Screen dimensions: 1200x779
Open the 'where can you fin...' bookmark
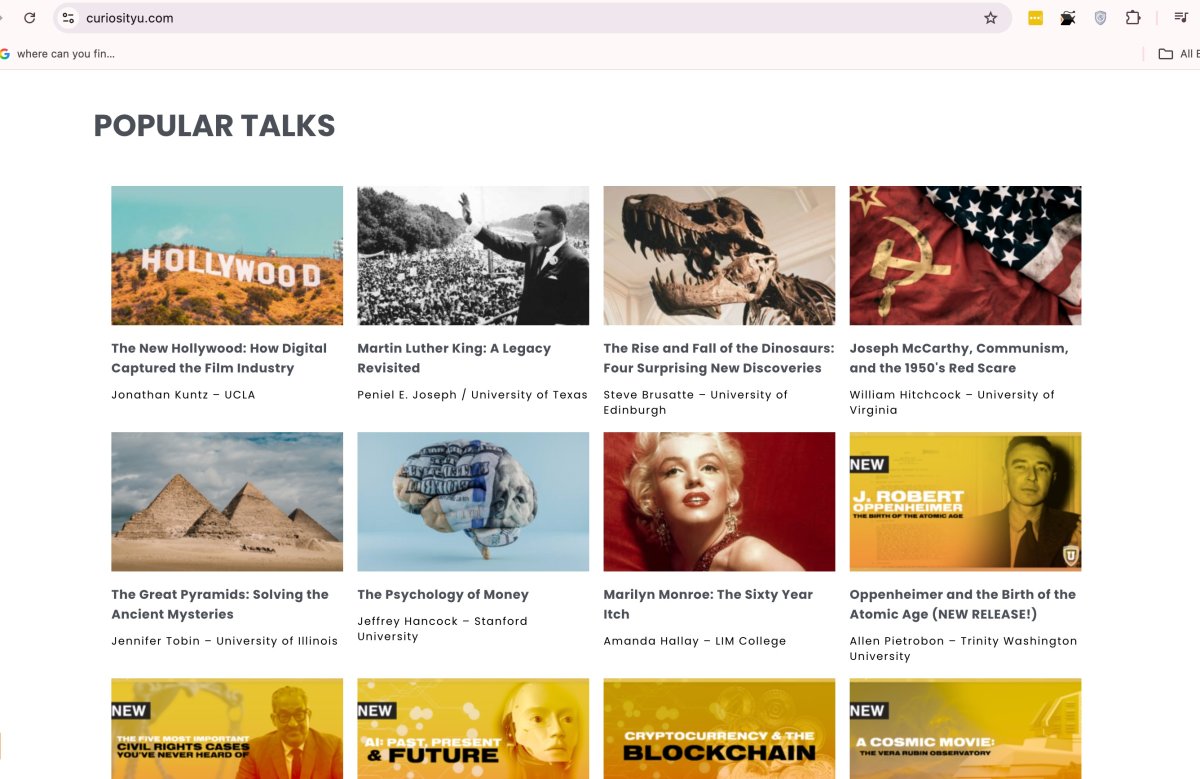60,54
